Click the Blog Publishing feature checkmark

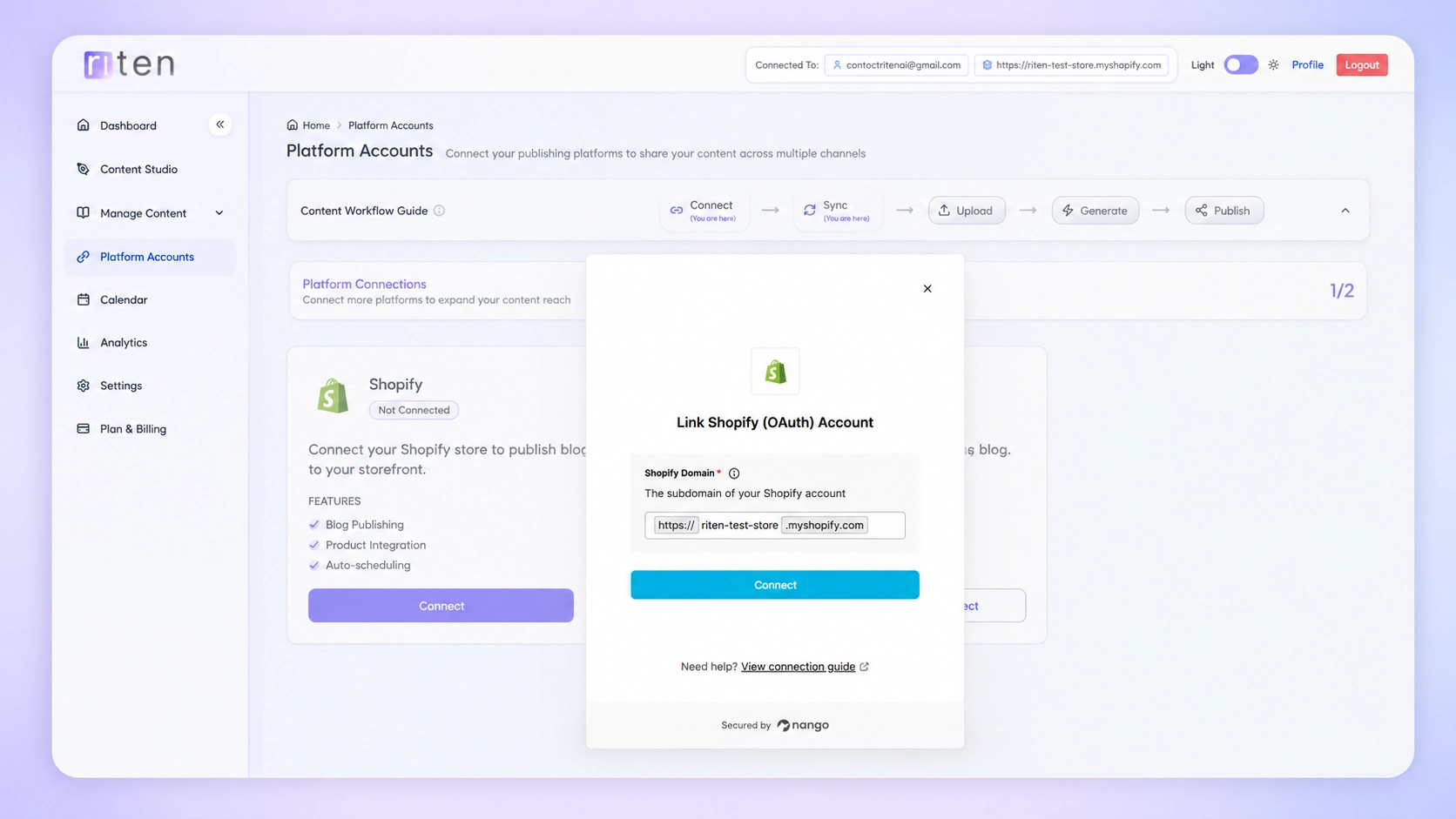pos(314,525)
